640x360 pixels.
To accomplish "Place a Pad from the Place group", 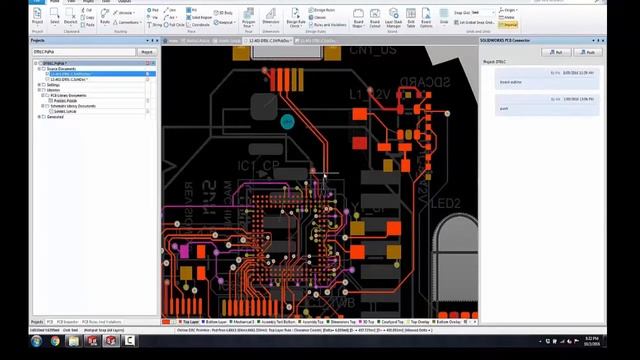I will coord(153,10).
